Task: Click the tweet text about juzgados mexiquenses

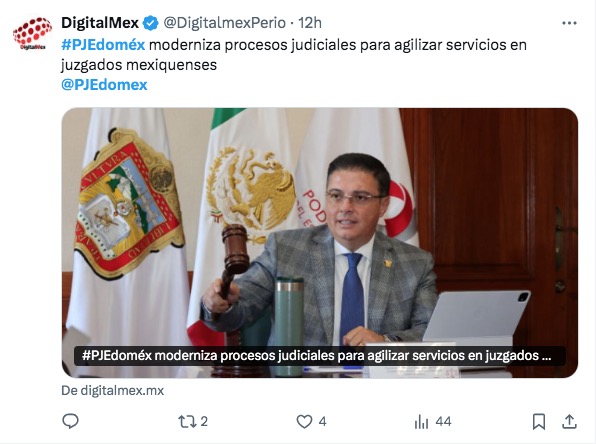Action: pyautogui.click(x=293, y=55)
